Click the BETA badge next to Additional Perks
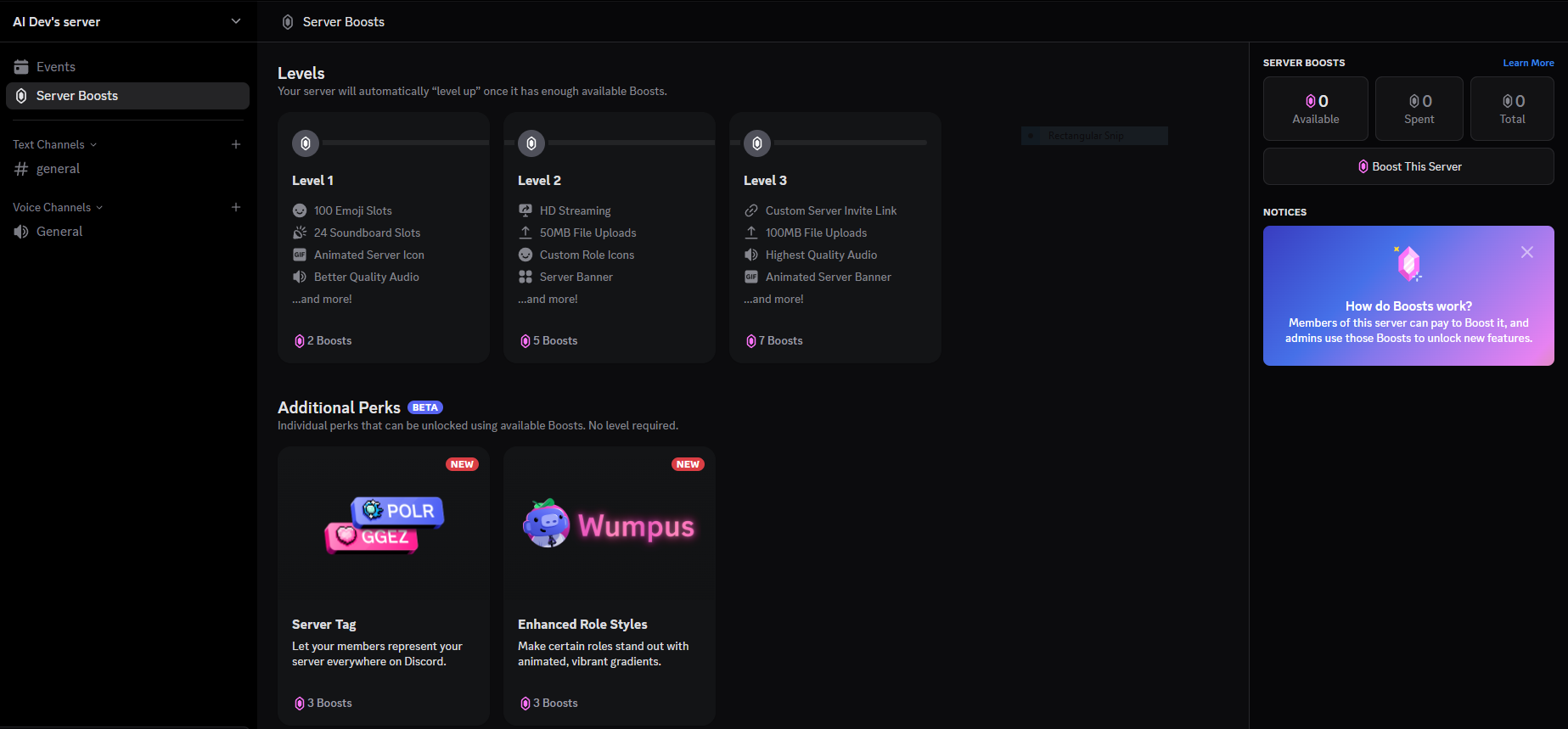Image resolution: width=1568 pixels, height=729 pixels. click(425, 407)
